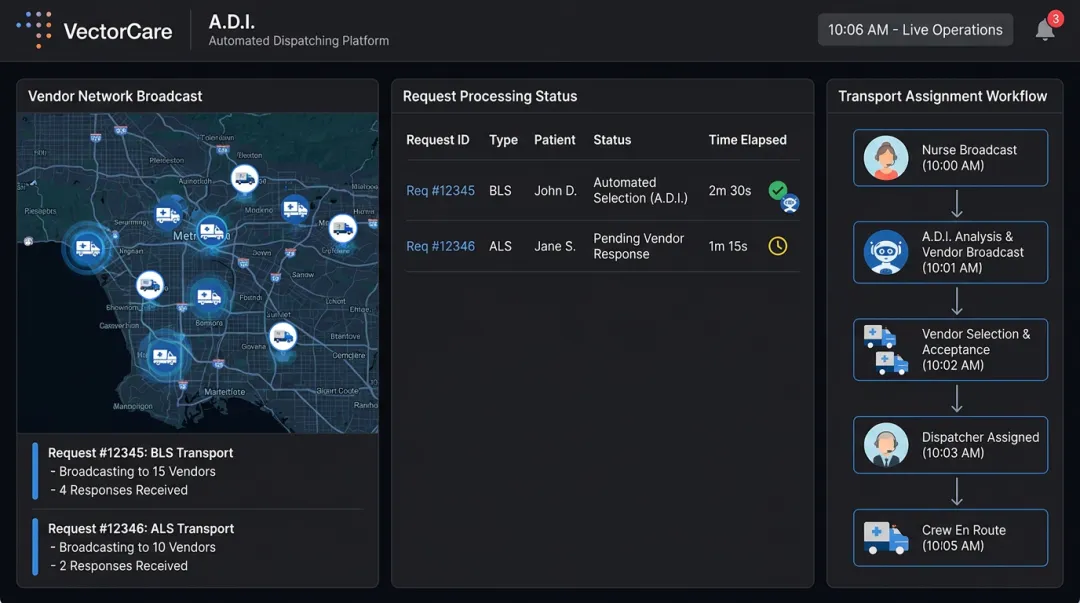The width and height of the screenshot is (1080, 603).
Task: Click the 1m 15s elapsed time
Action: [x=727, y=246]
